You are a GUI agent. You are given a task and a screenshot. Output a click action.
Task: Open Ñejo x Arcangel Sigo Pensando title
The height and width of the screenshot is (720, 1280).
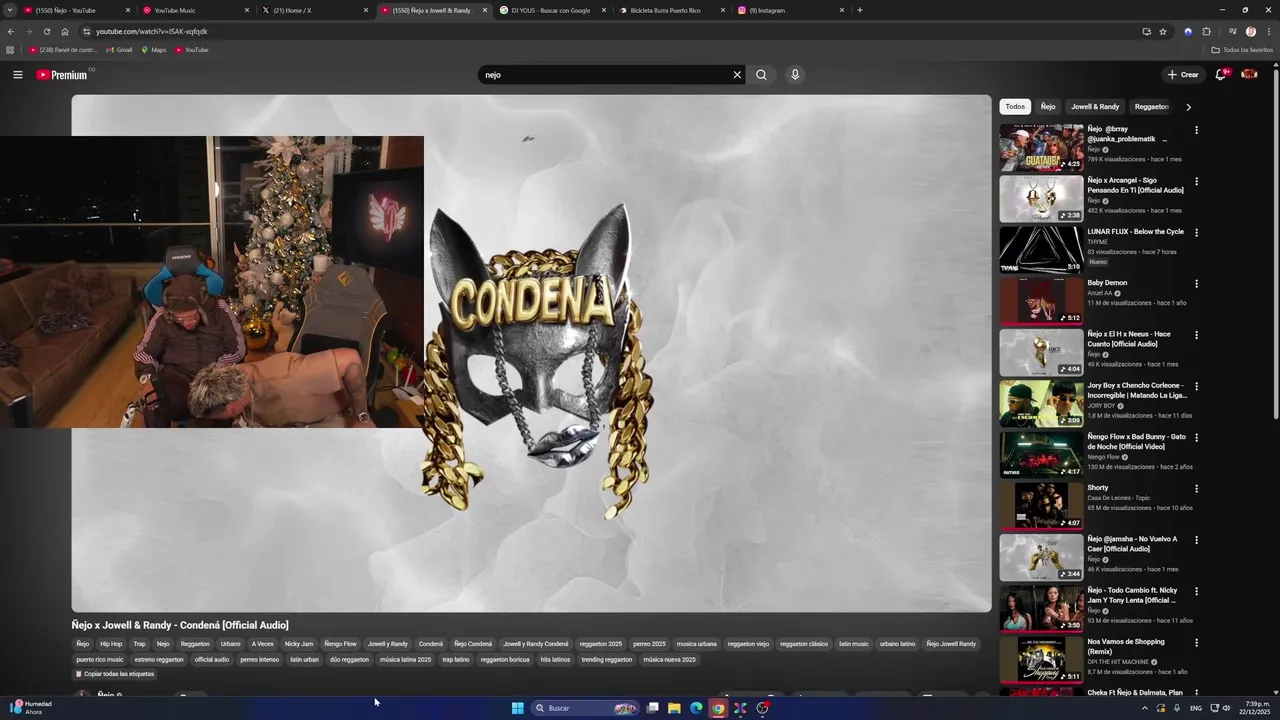(1135, 185)
